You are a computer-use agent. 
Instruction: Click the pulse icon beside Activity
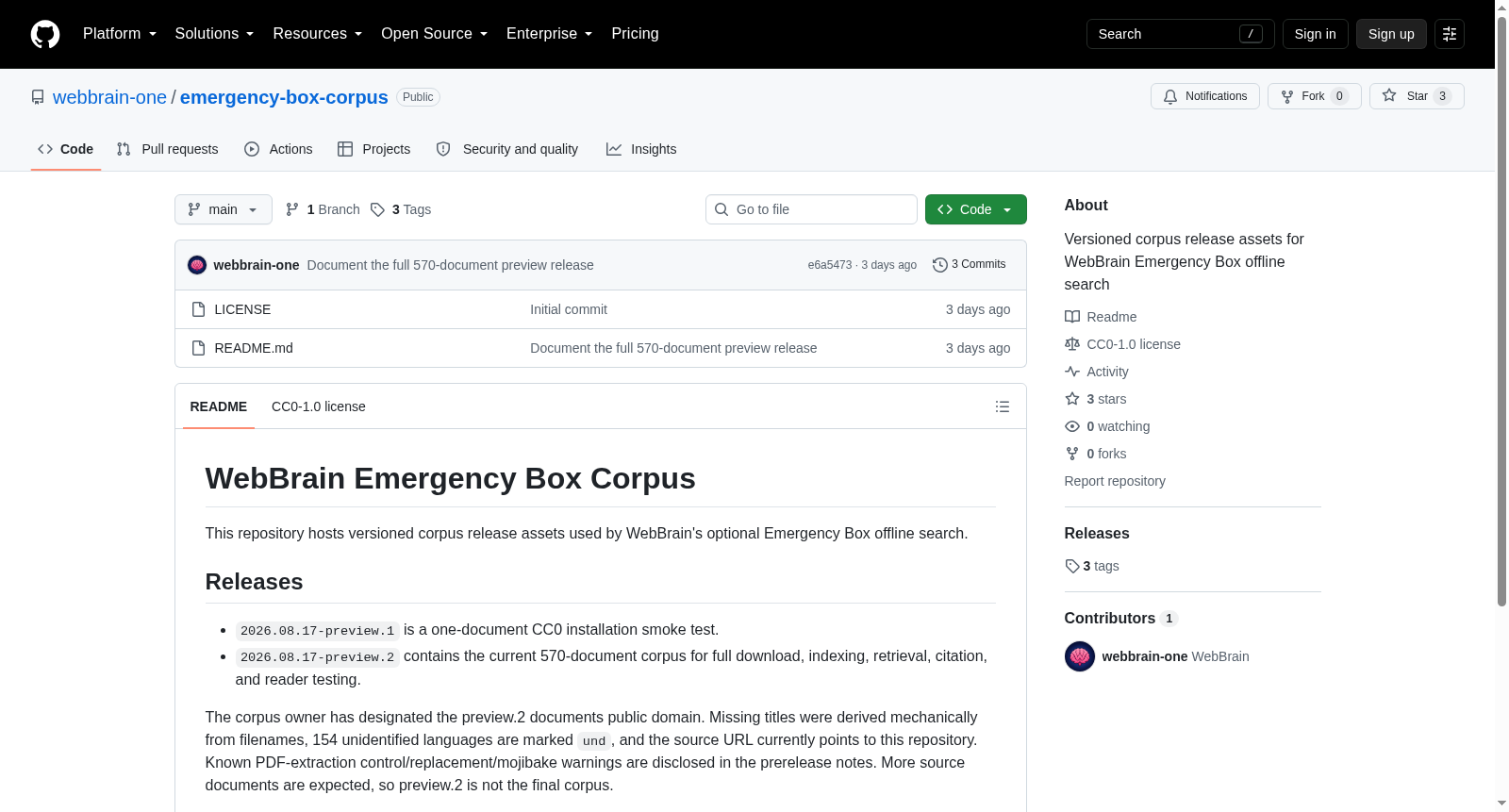1072,372
